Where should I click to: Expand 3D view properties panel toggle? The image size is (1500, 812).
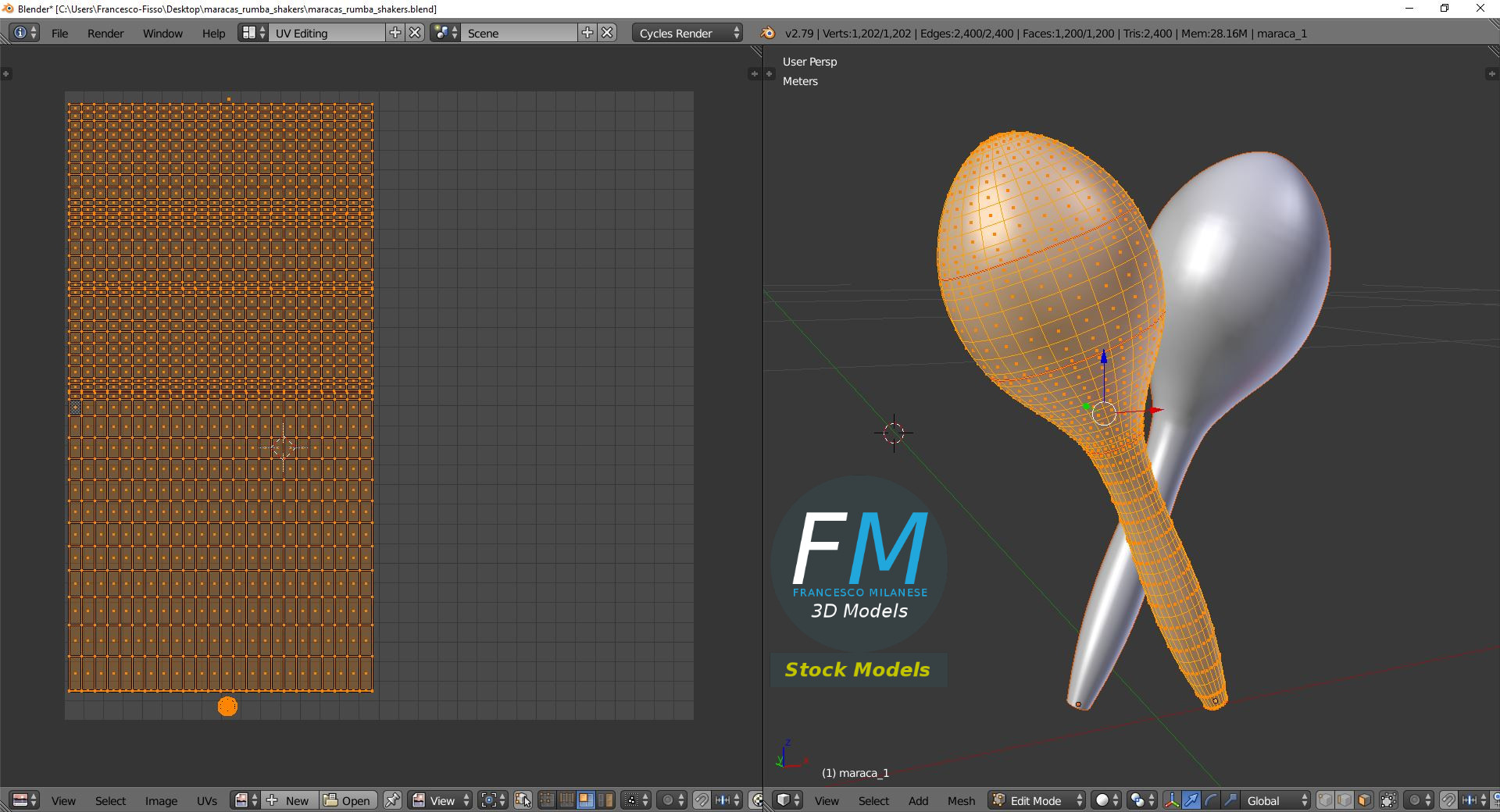(1491, 73)
